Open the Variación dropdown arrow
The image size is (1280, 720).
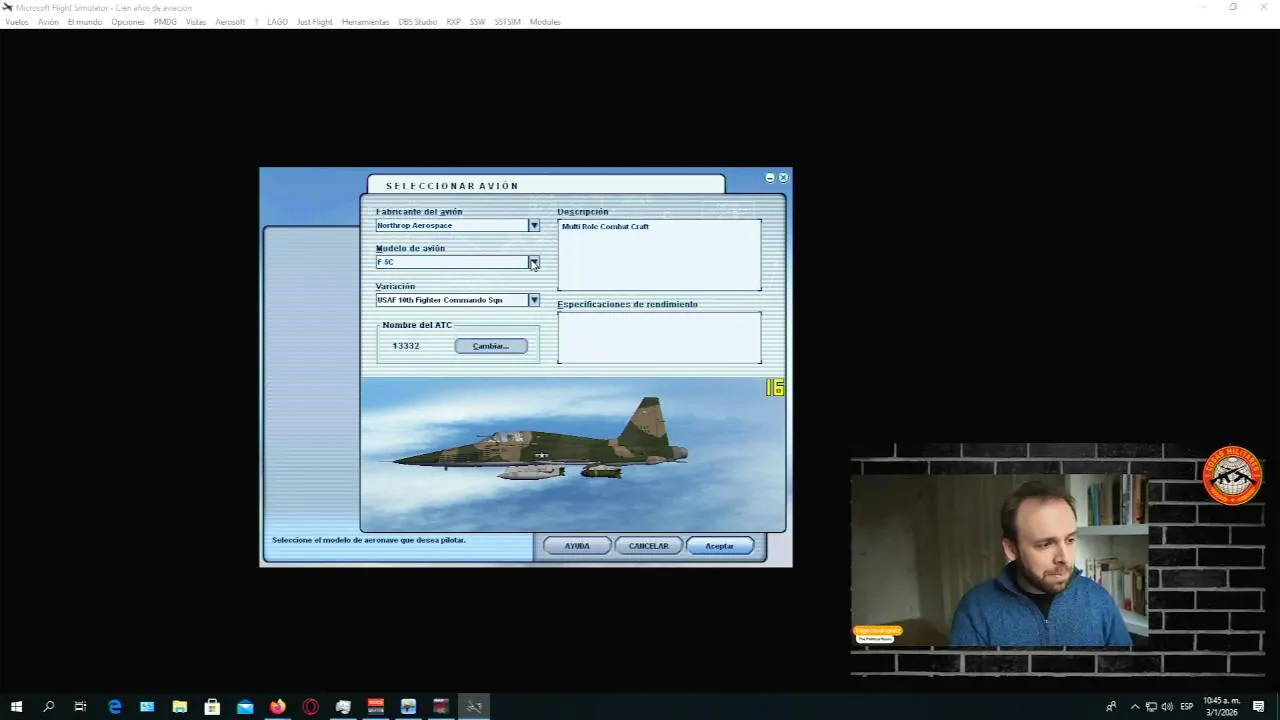tap(534, 300)
